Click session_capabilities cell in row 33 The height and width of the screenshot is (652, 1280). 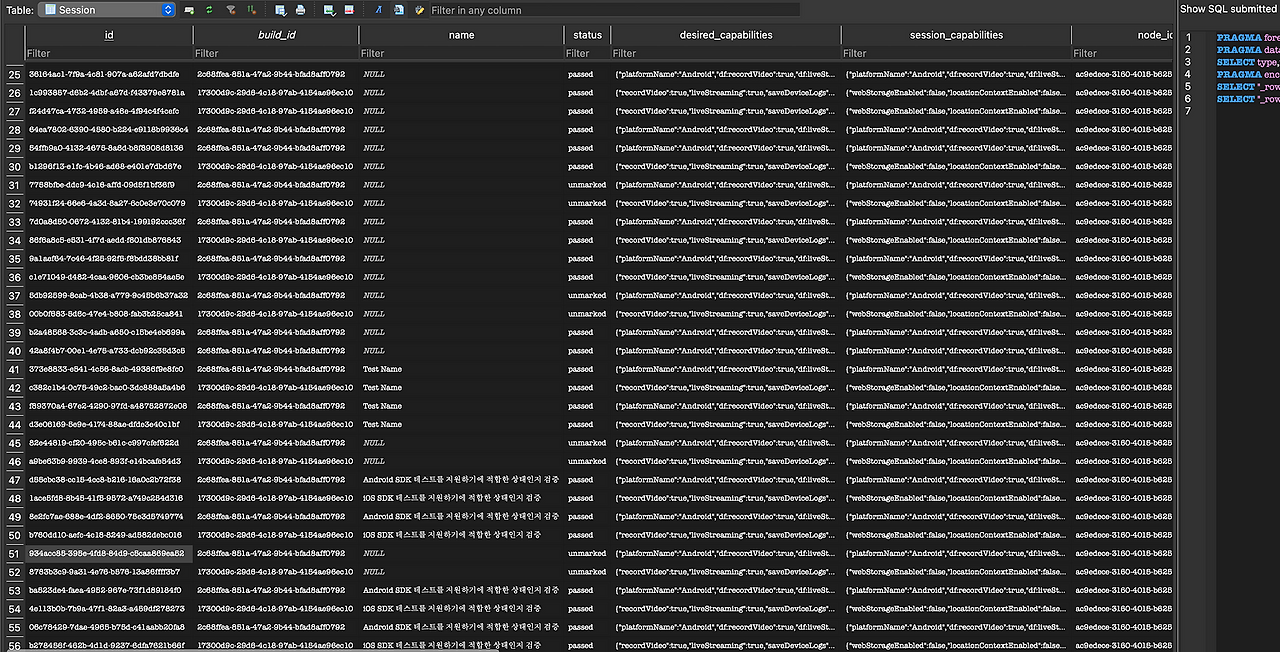tap(956, 222)
